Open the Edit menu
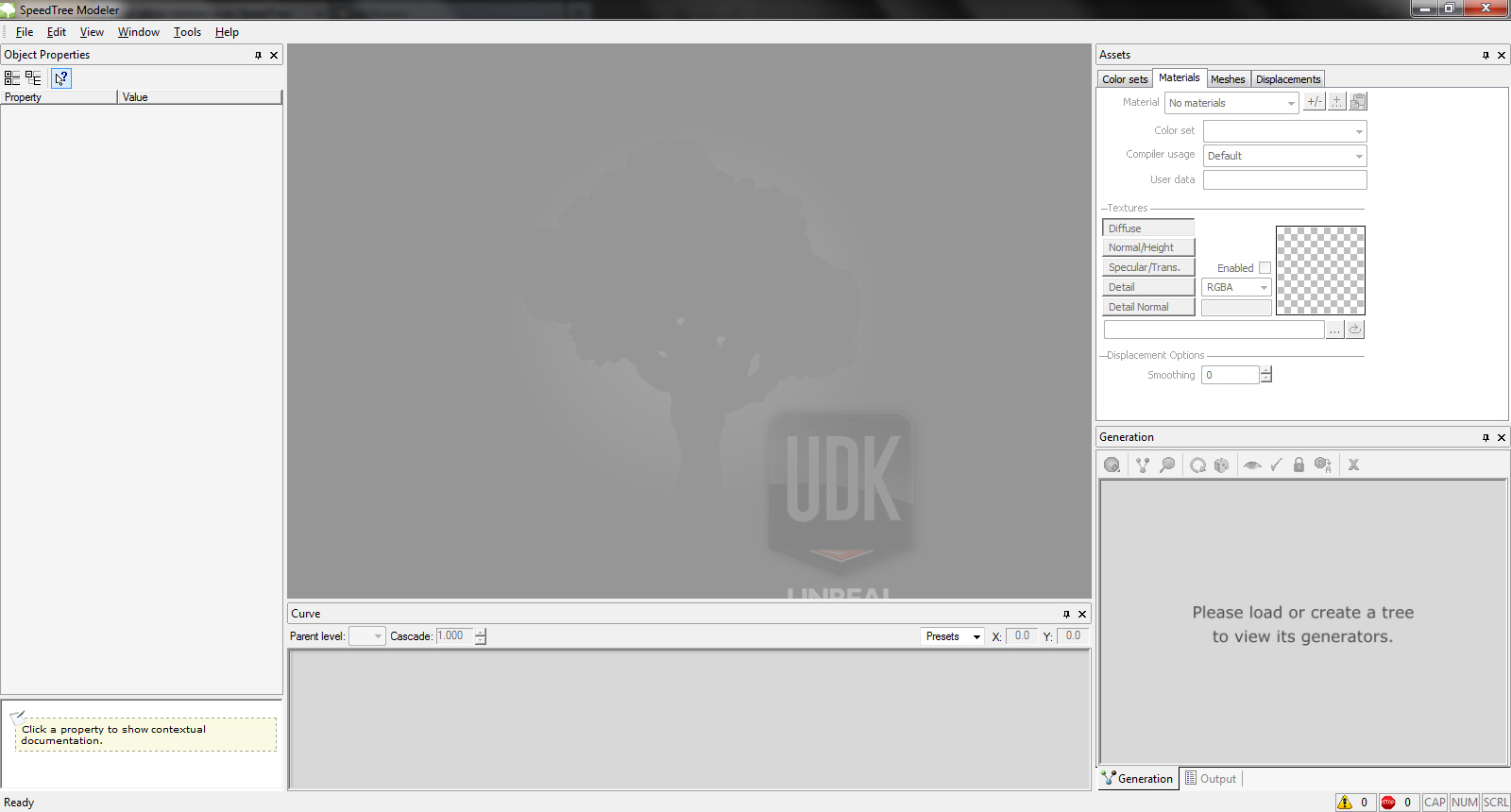This screenshot has width=1511, height=812. click(x=57, y=32)
